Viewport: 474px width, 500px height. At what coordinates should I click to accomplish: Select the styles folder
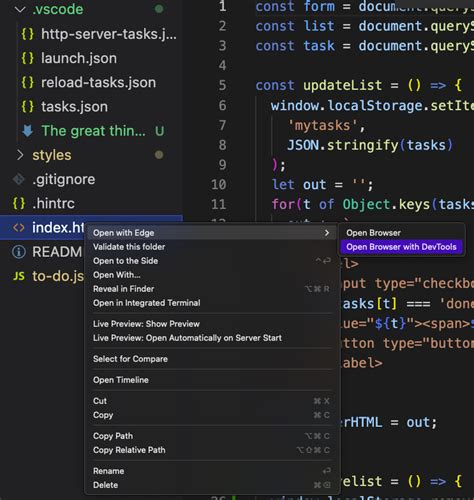coord(52,155)
